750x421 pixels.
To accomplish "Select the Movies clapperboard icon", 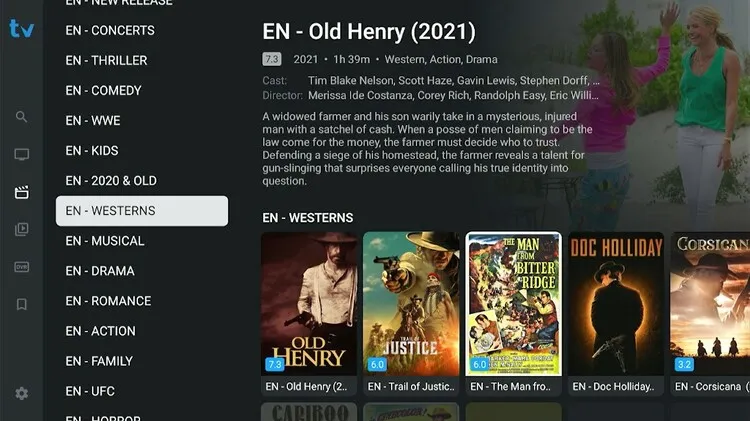I will [22, 192].
